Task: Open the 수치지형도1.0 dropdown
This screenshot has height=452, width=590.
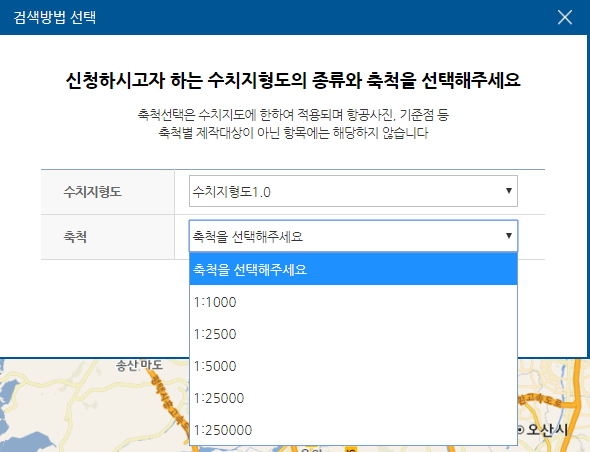Action: coord(353,191)
